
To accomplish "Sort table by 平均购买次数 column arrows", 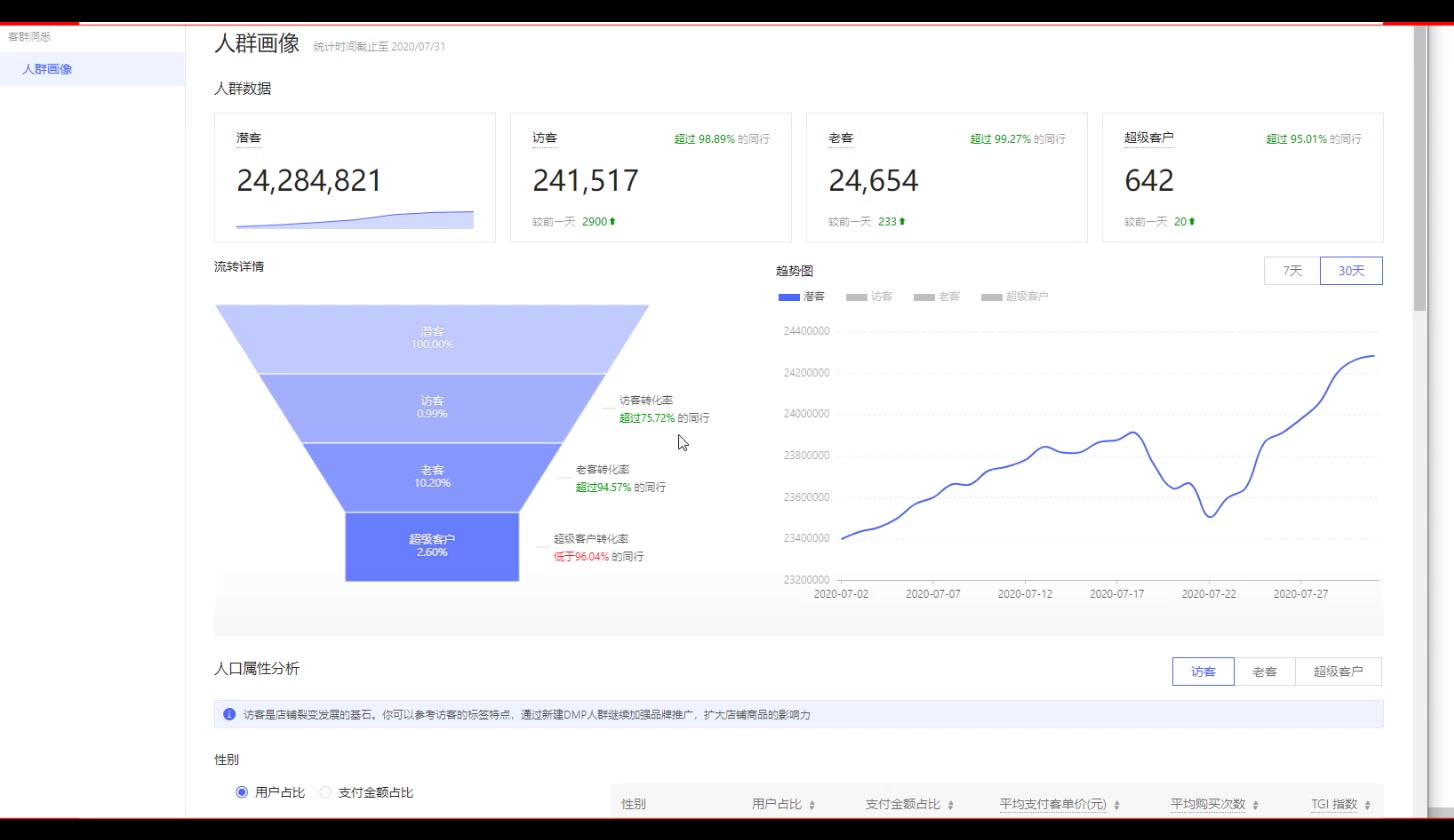I will point(1254,805).
